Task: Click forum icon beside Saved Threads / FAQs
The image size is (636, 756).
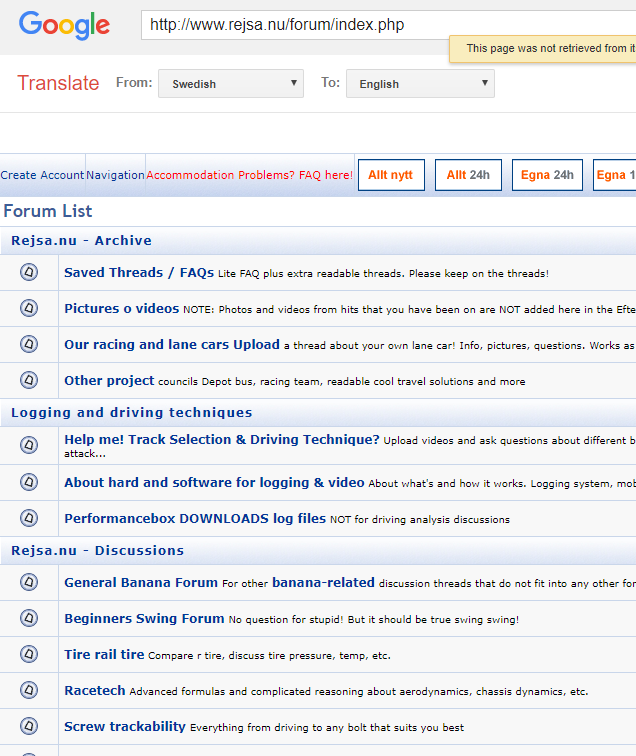Action: point(29,272)
